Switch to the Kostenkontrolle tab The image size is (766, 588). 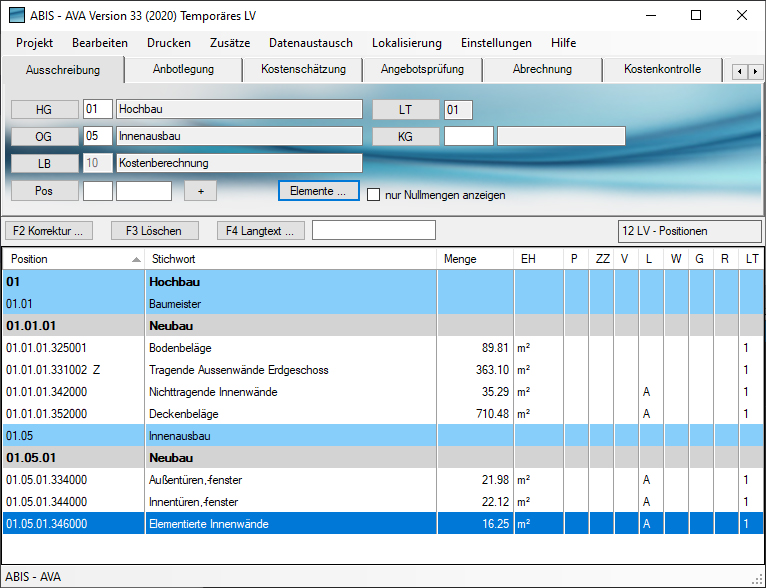[662, 69]
